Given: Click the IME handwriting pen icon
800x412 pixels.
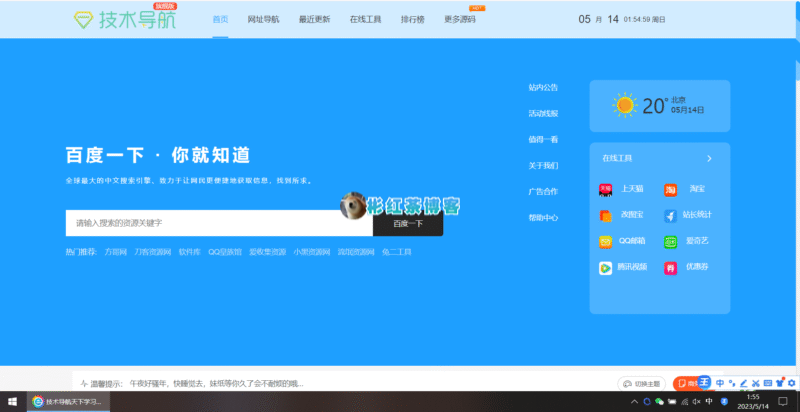Looking at the screenshot, I should click(x=743, y=383).
